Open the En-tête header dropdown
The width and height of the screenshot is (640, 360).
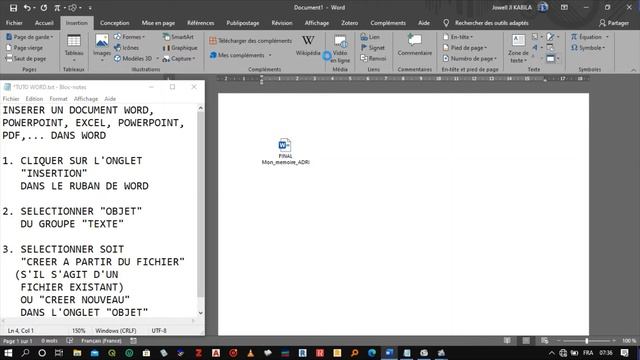click(x=458, y=37)
